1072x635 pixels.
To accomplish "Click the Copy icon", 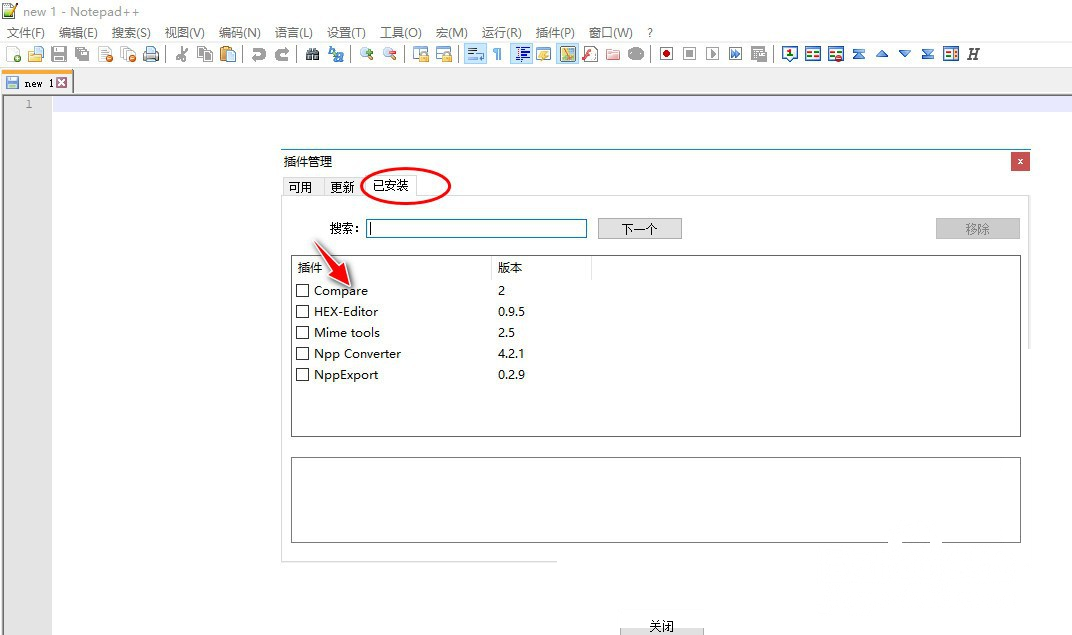I will 204,54.
